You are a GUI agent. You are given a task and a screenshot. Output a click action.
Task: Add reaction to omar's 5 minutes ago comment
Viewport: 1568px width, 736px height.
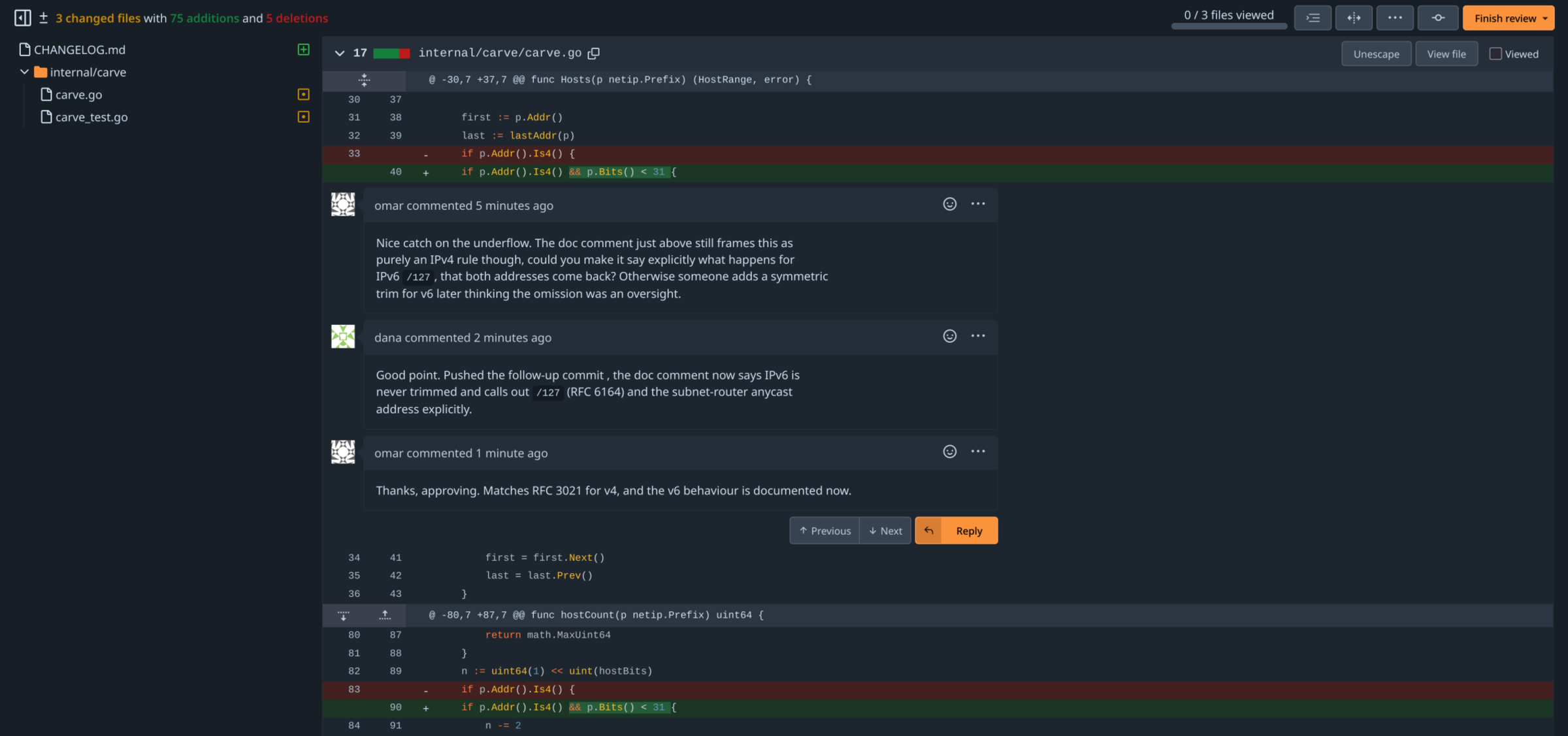click(x=949, y=204)
